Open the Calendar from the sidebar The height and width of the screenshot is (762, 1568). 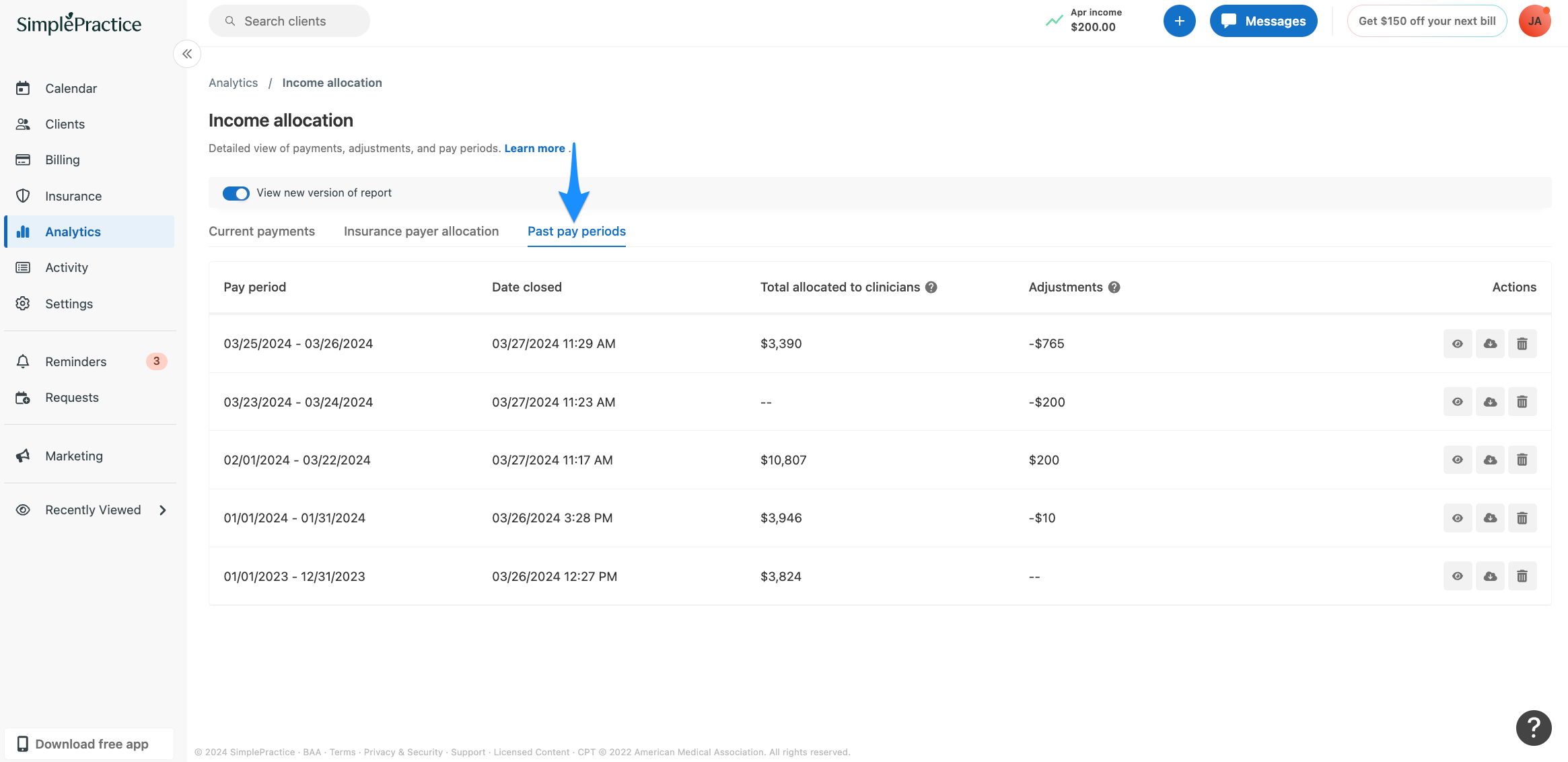pos(71,88)
